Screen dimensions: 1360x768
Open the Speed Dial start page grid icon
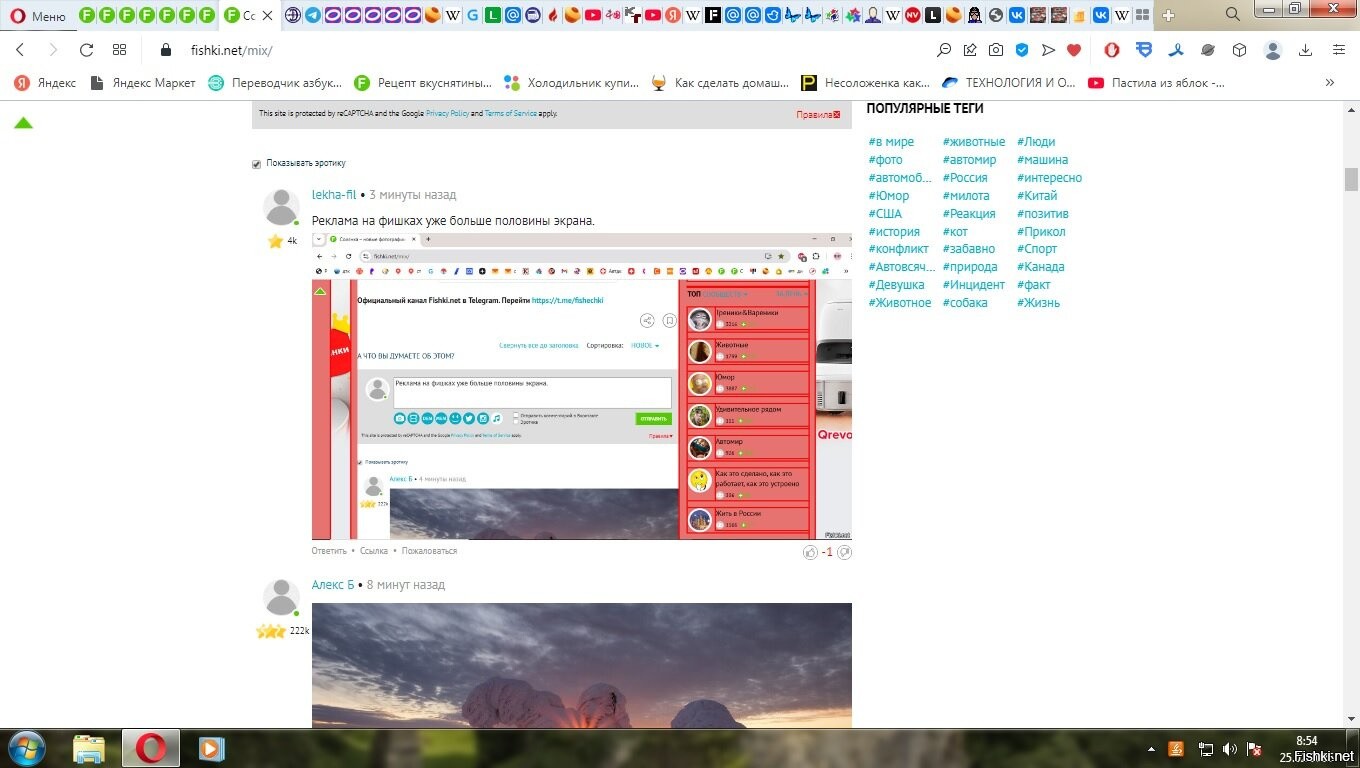point(120,50)
